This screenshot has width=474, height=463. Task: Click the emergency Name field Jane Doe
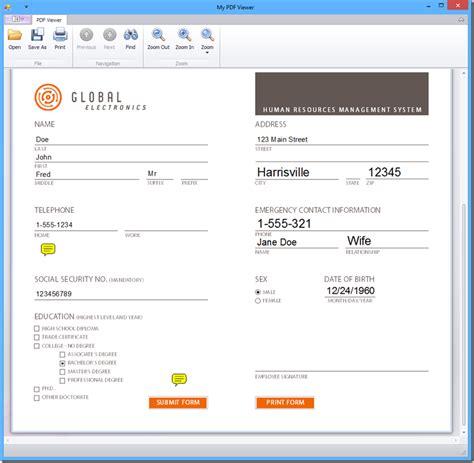pos(297,242)
